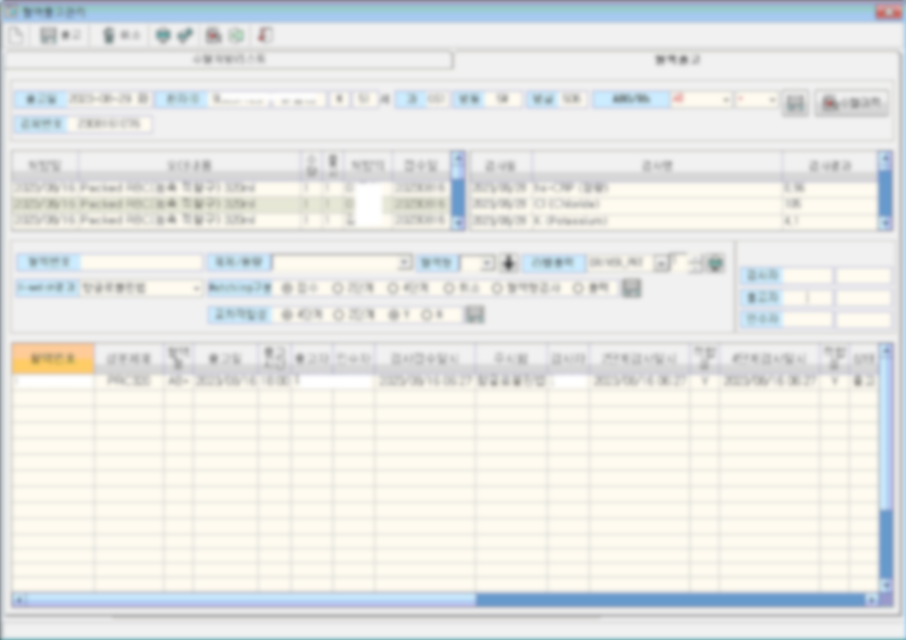Screen dimensions: 906x640
Task: Click the printer button at the header's right end
Action: pyautogui.click(x=852, y=103)
